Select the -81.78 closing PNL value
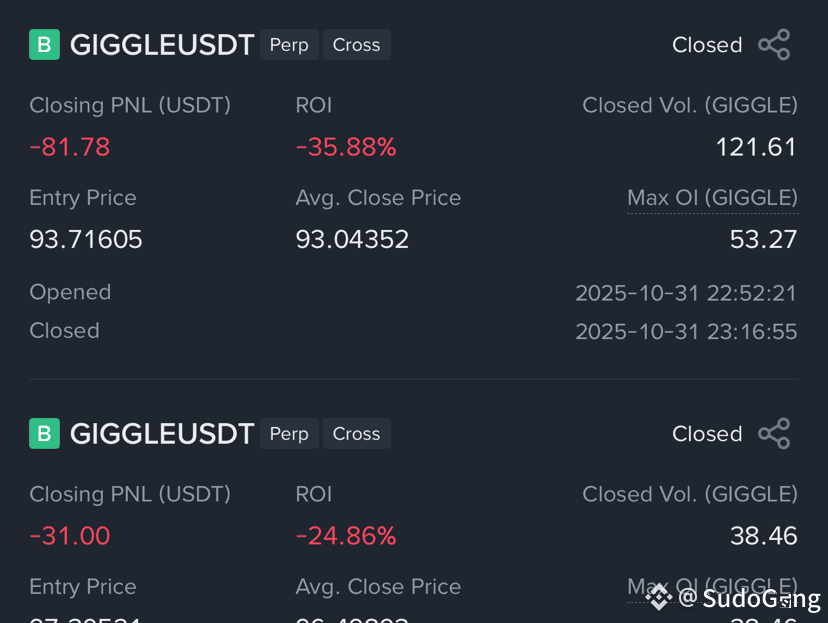 pyautogui.click(x=70, y=147)
